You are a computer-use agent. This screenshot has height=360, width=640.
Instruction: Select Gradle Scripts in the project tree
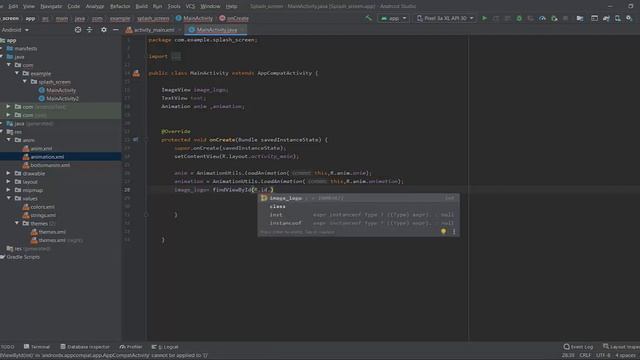pyautogui.click(x=20, y=257)
